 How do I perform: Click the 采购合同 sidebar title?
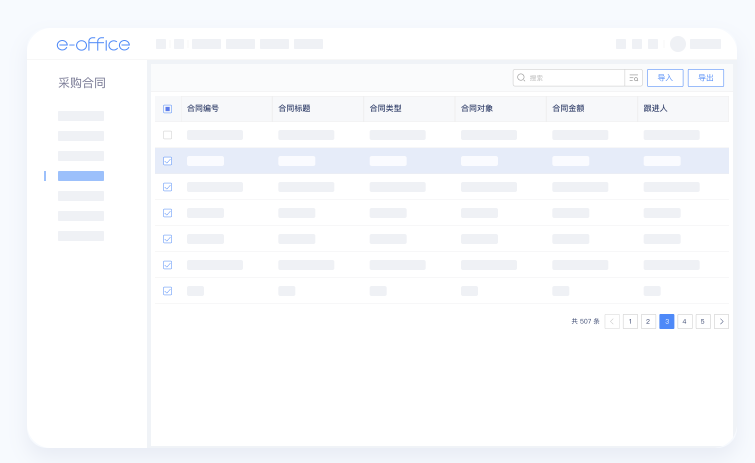(82, 83)
